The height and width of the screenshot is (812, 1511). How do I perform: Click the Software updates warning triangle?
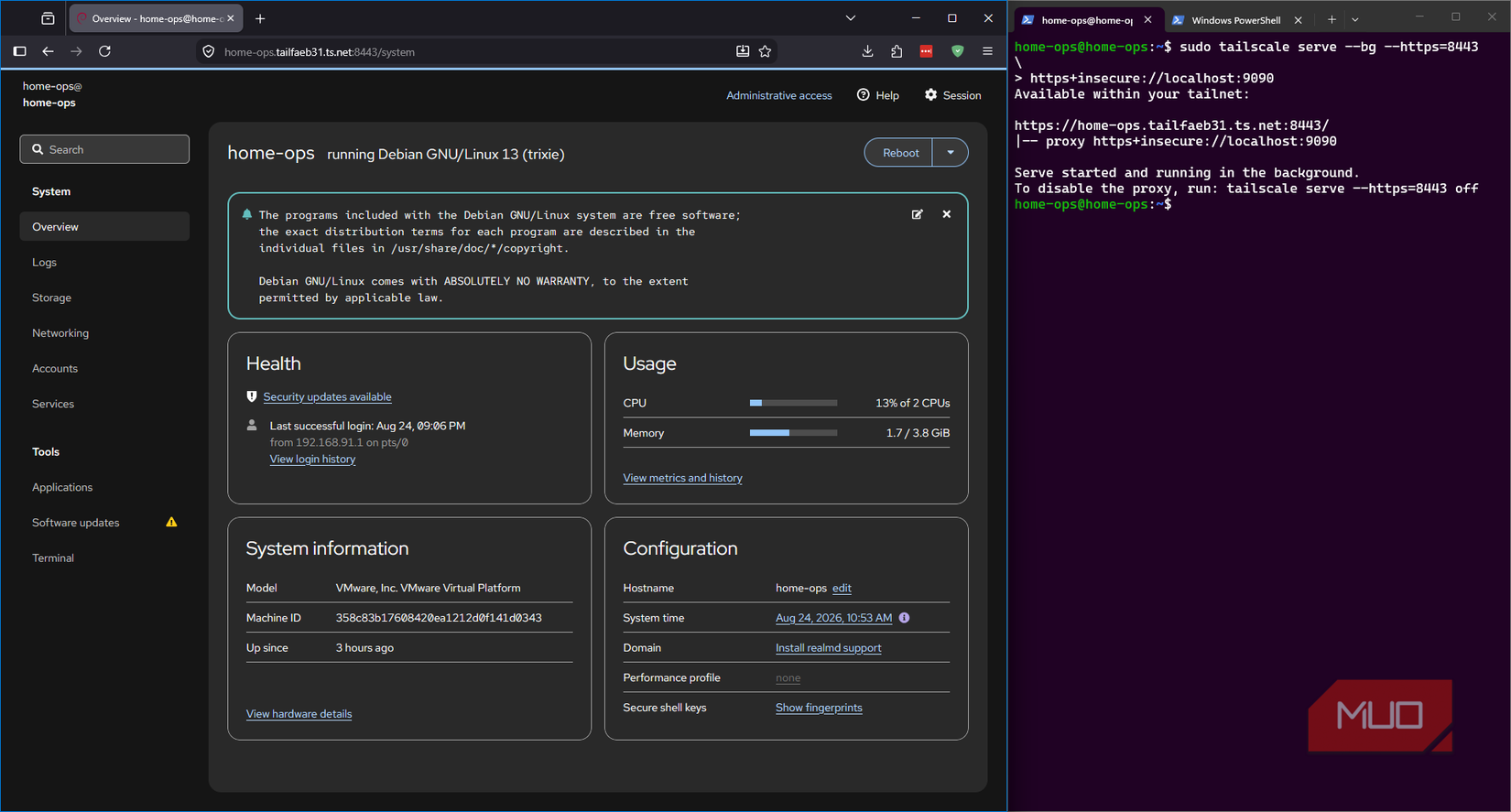[171, 522]
